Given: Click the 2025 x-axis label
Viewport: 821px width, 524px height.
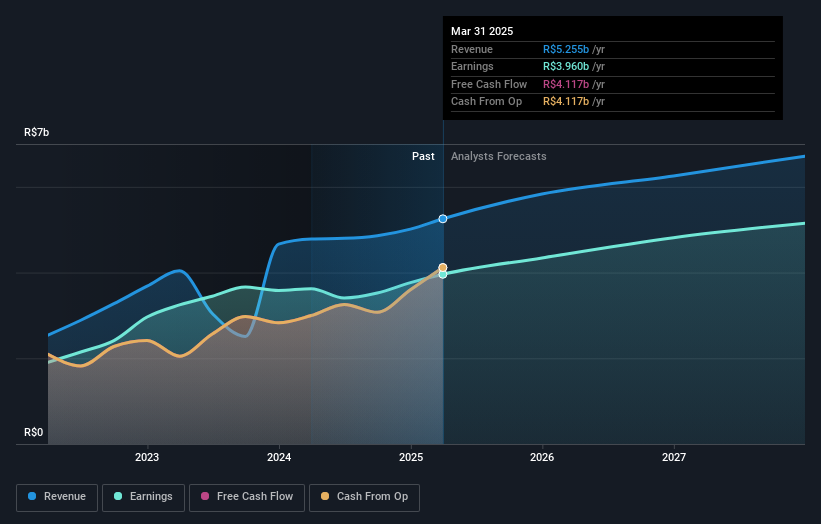Looking at the screenshot, I should pyautogui.click(x=410, y=458).
